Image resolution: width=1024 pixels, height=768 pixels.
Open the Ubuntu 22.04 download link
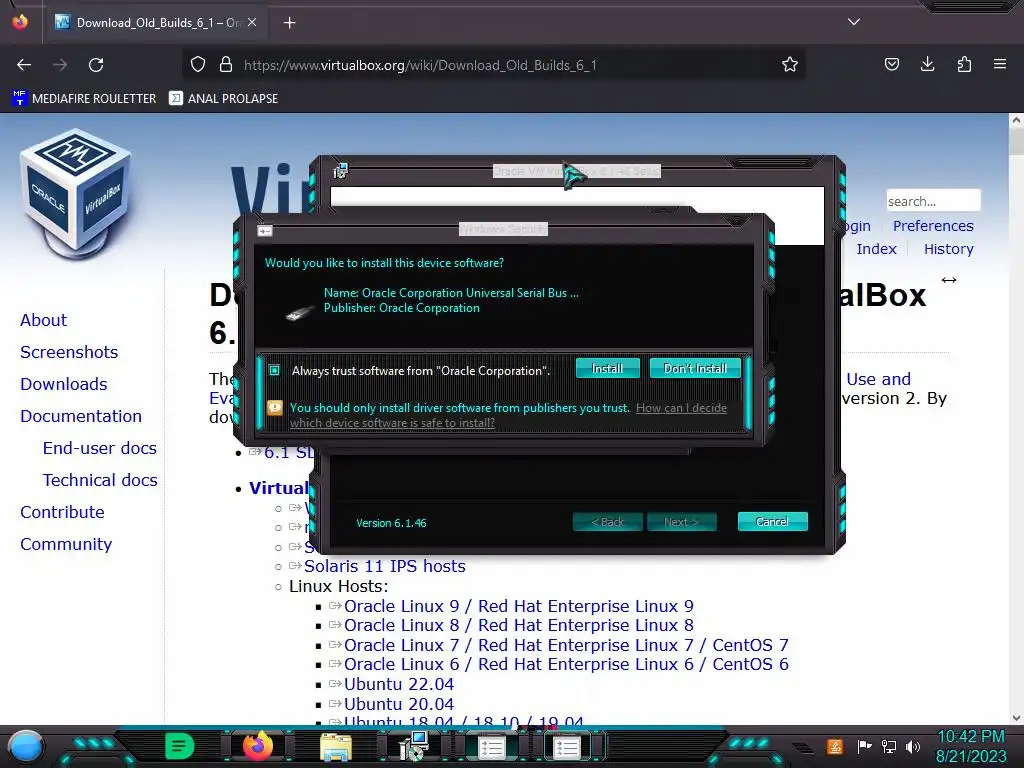pos(398,684)
